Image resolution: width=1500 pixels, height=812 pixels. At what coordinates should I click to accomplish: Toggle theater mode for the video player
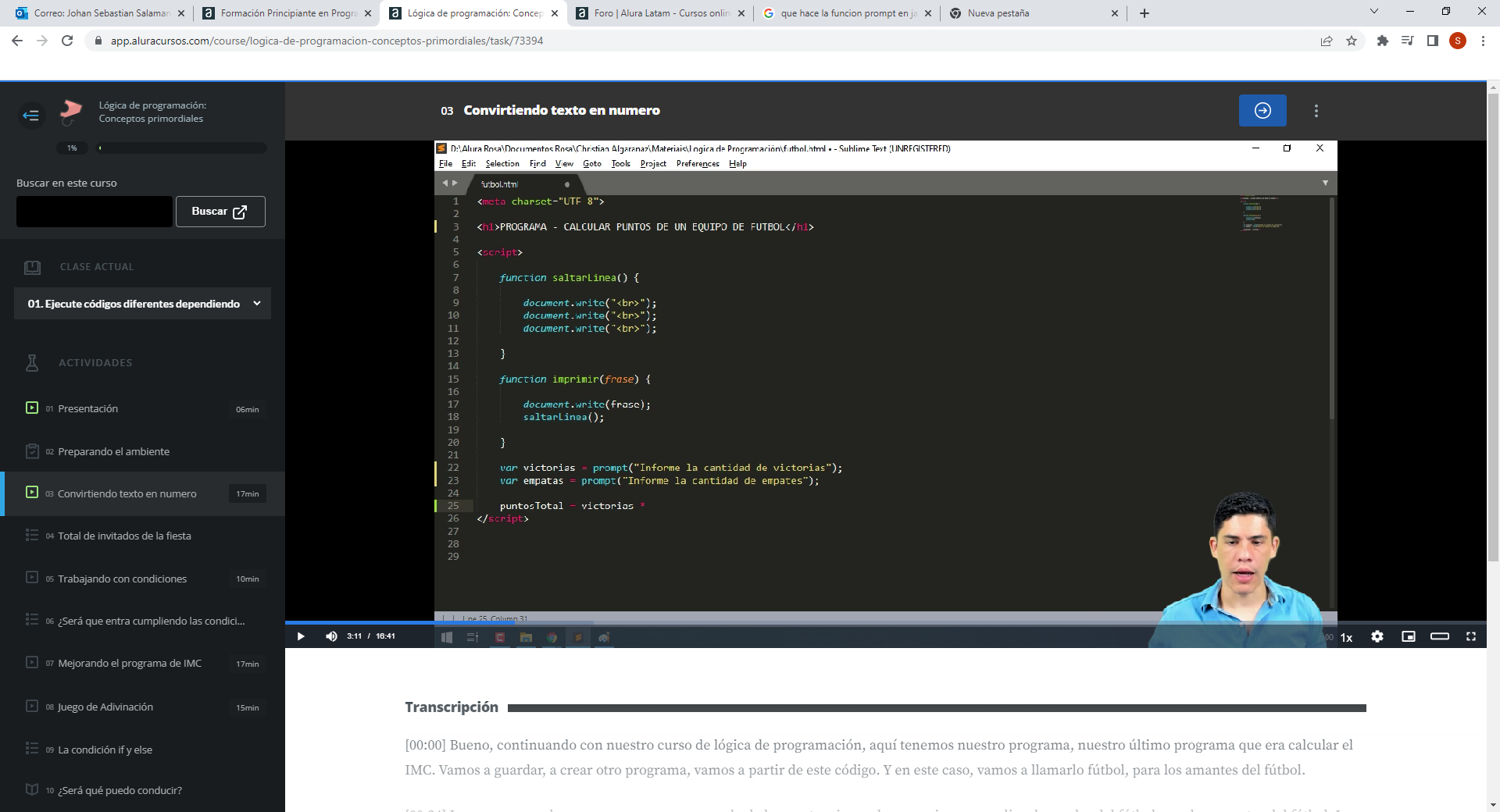pos(1440,636)
